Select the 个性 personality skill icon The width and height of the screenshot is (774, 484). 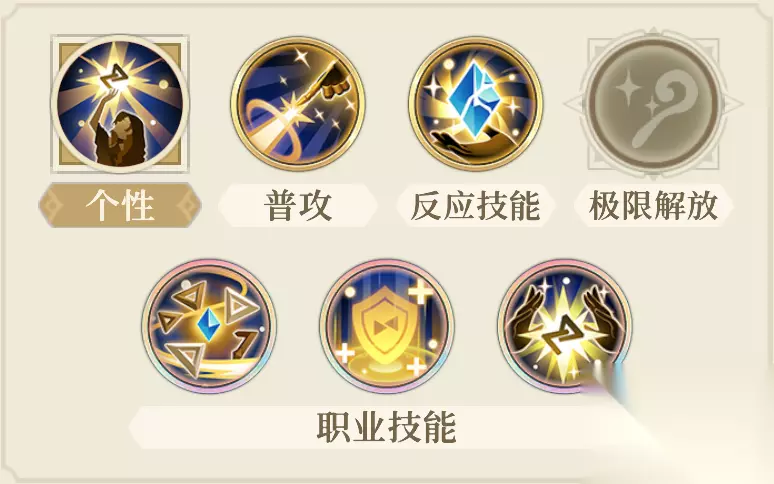[x=120, y=104]
